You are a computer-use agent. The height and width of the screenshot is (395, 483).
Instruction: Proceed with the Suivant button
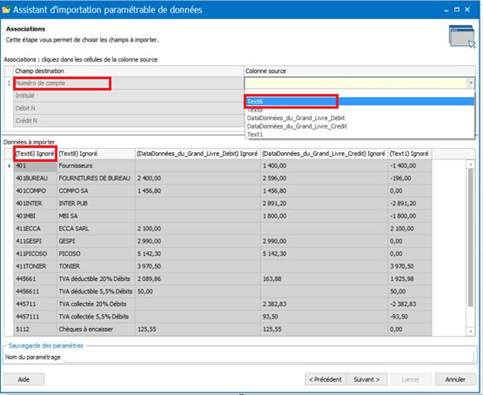coord(367,379)
